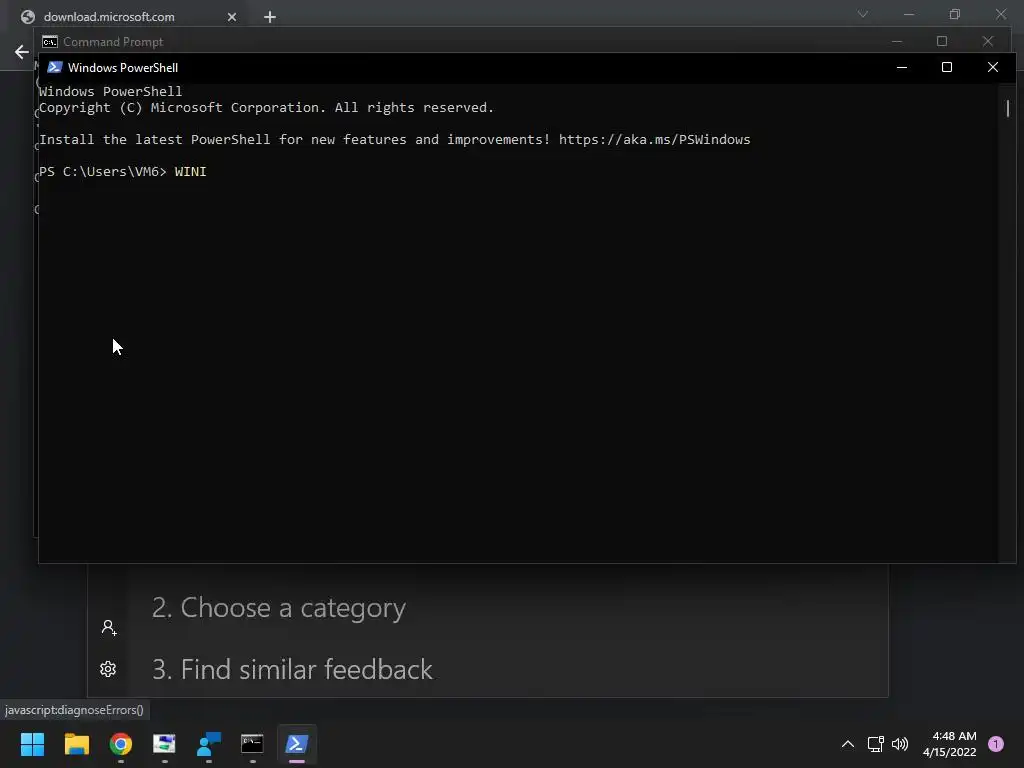This screenshot has width=1024, height=768.
Task: Click the Windows PowerShell title text
Action: coord(123,68)
